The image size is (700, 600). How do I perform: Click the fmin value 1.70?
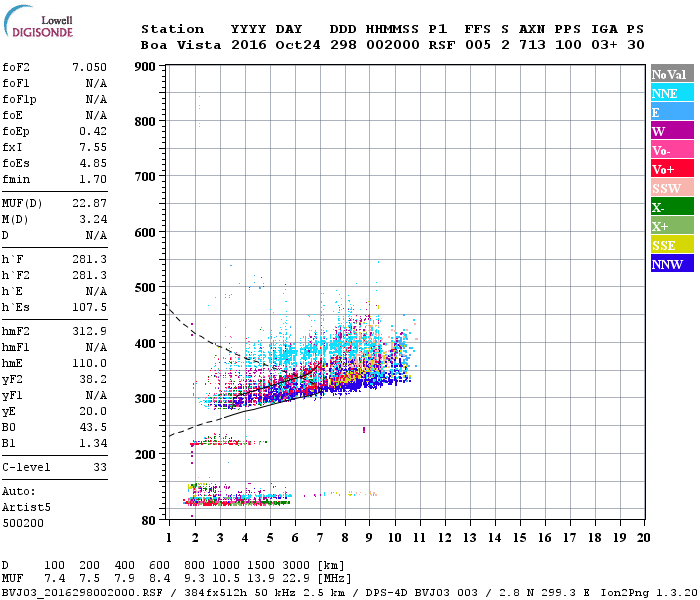pyautogui.click(x=93, y=179)
